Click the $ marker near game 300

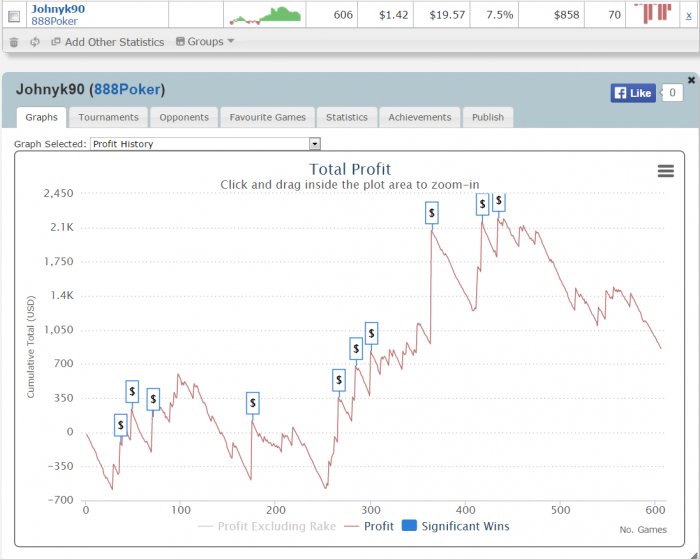click(x=371, y=334)
